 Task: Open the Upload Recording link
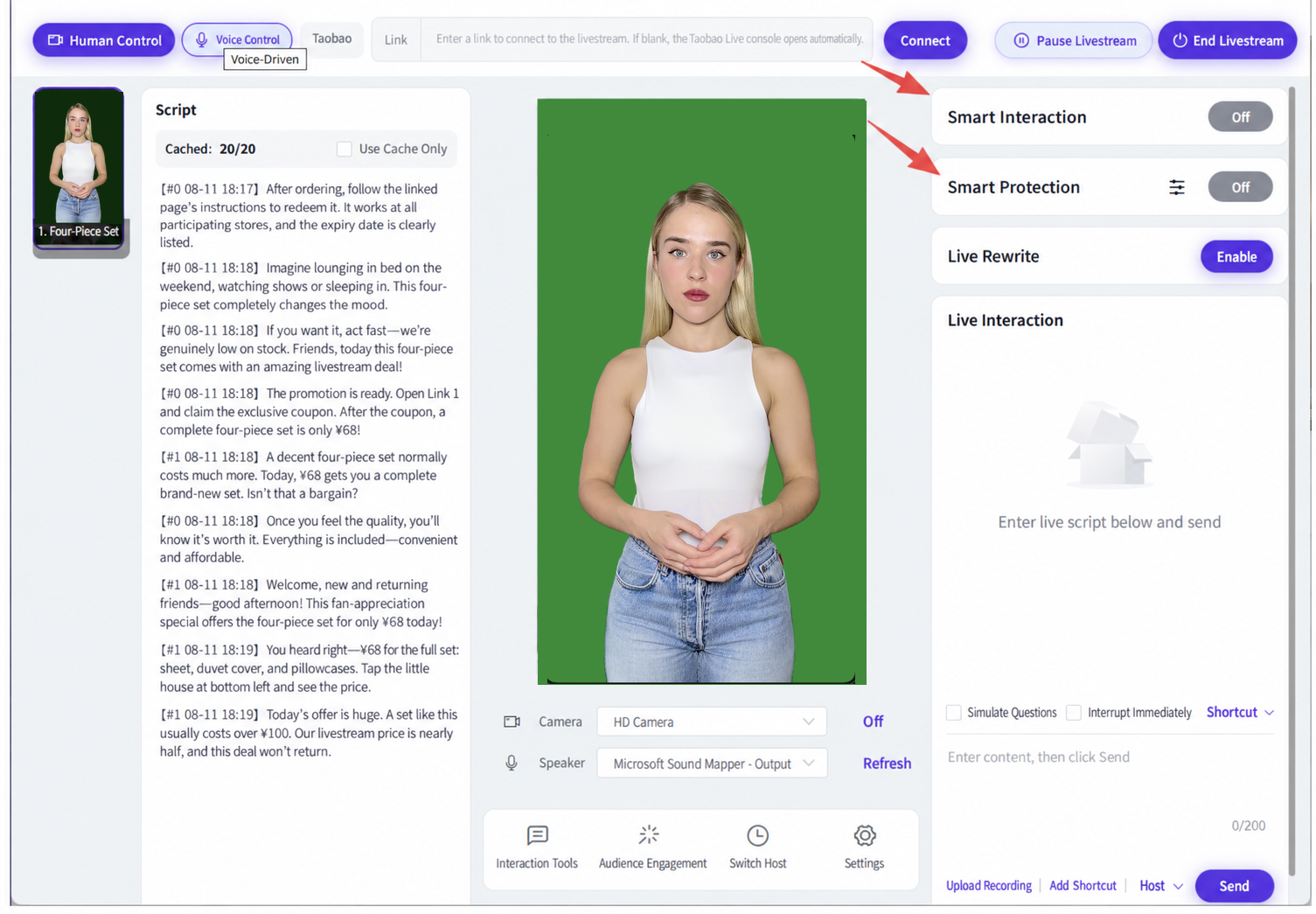[988, 885]
